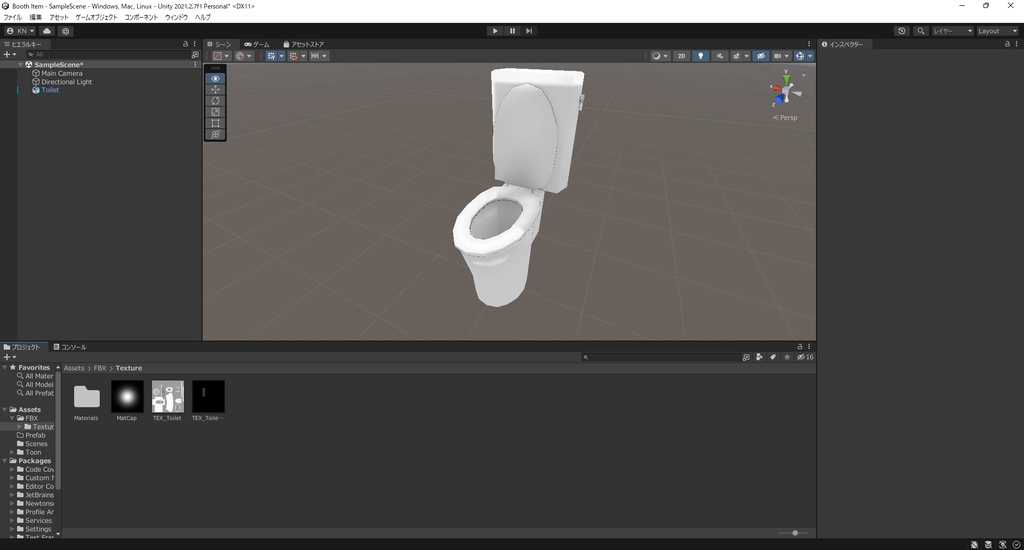The image size is (1024, 550).
Task: Expand the Toon folder
Action: [x=12, y=452]
